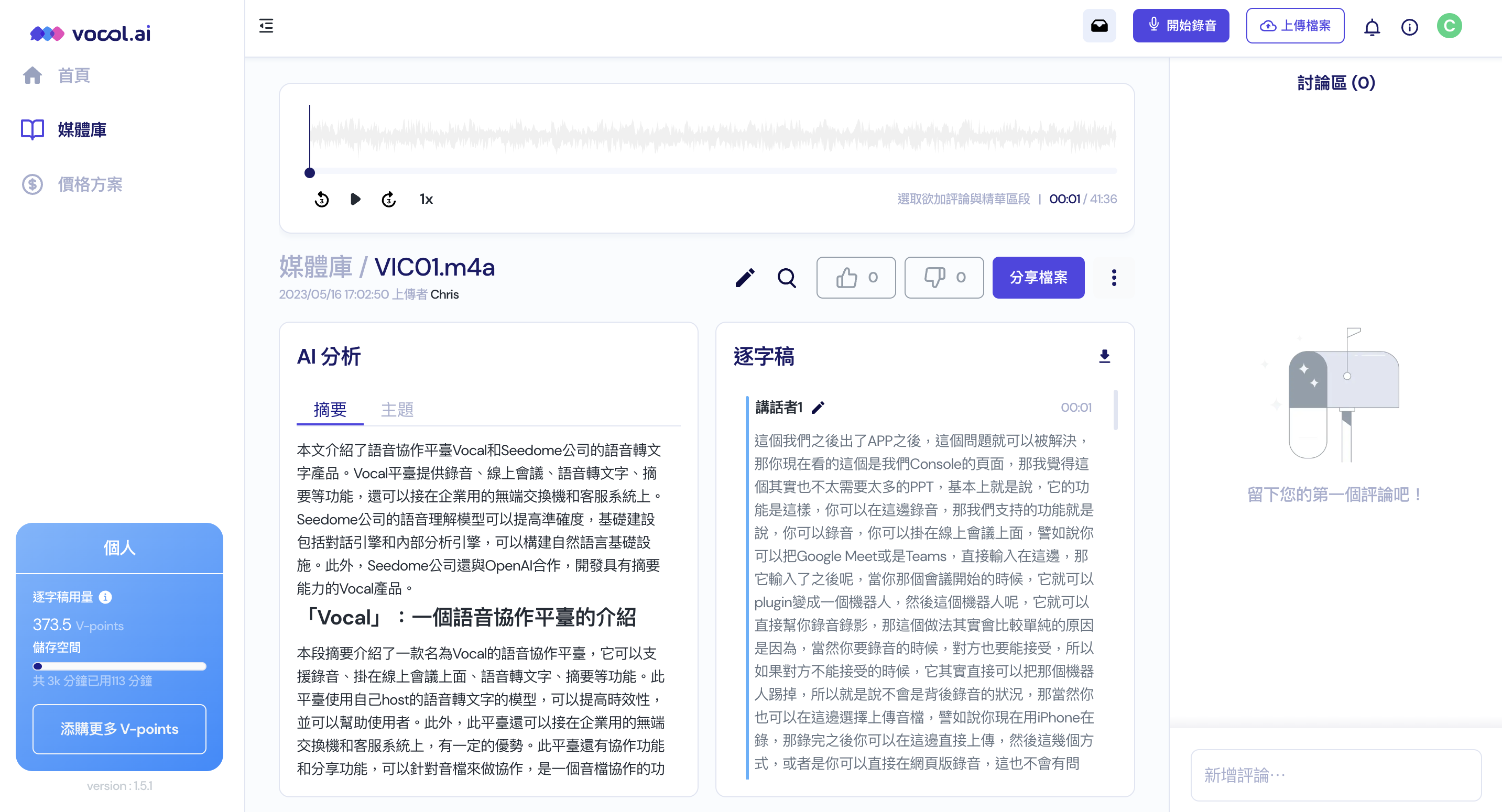
Task: Open 媒體庫 in the sidebar
Action: point(64,129)
